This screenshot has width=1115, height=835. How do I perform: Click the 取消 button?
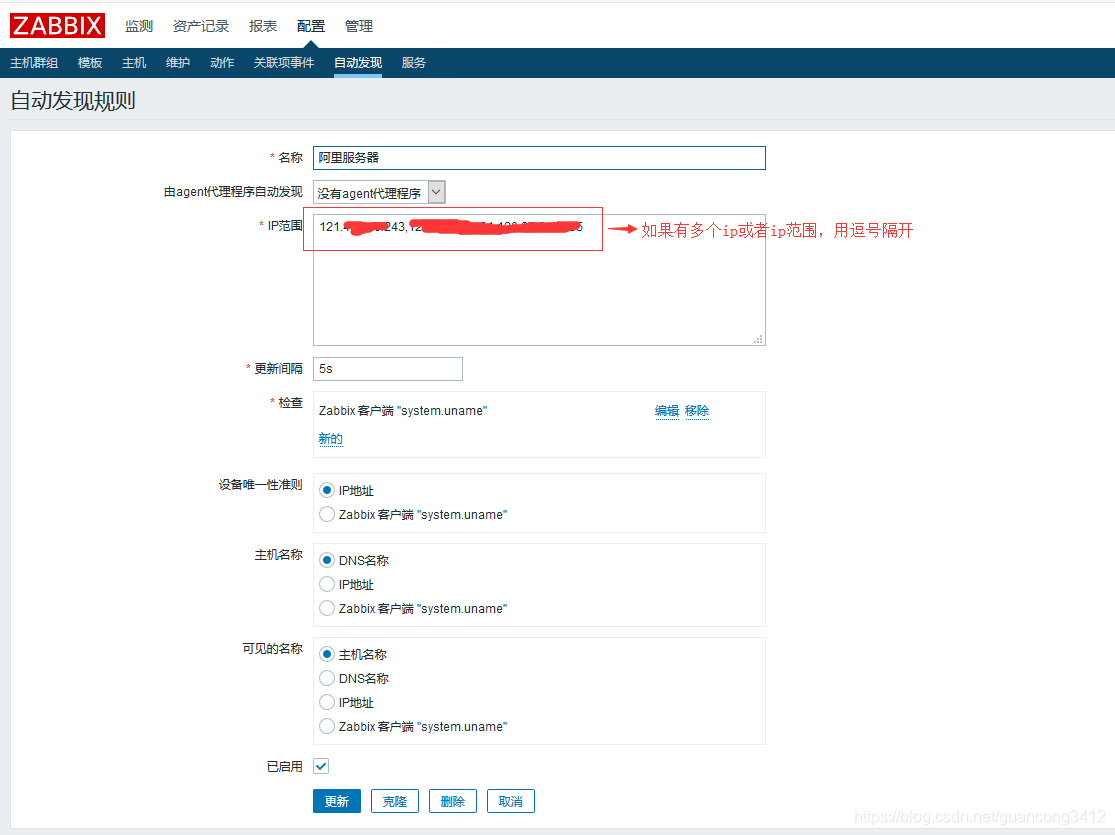(x=511, y=801)
